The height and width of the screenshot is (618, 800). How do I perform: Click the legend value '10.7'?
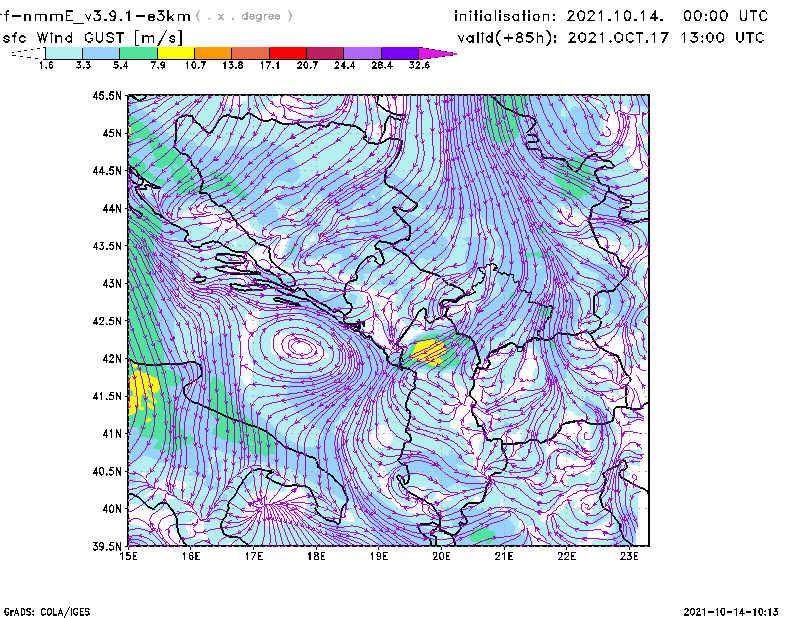coord(195,65)
